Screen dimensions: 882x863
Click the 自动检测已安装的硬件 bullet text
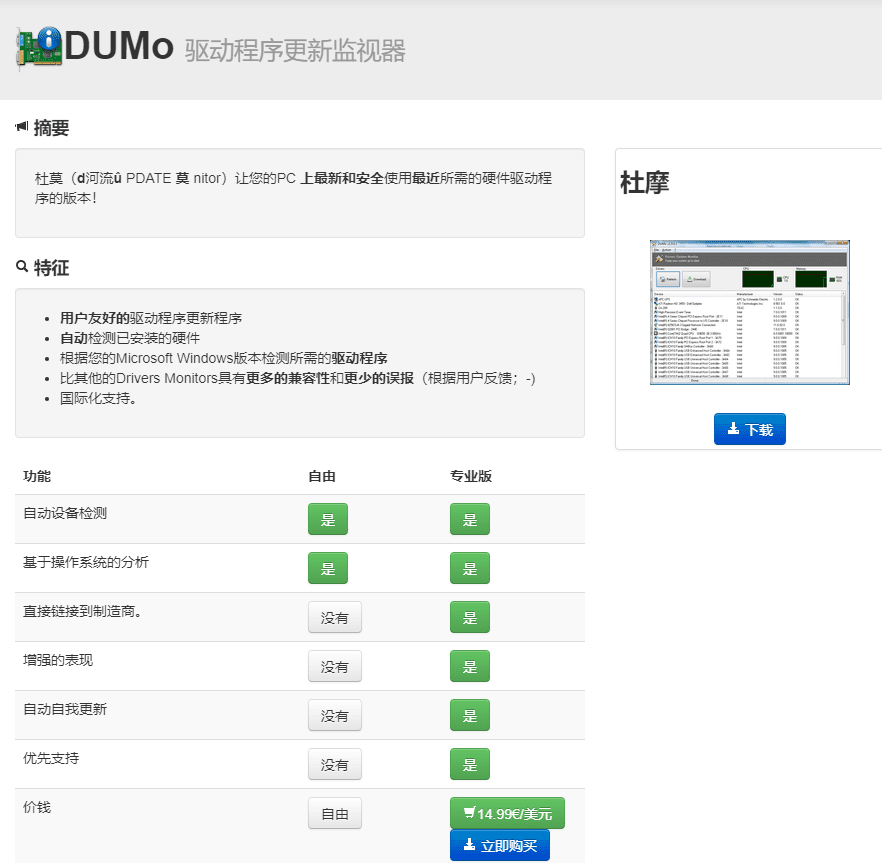pos(130,338)
